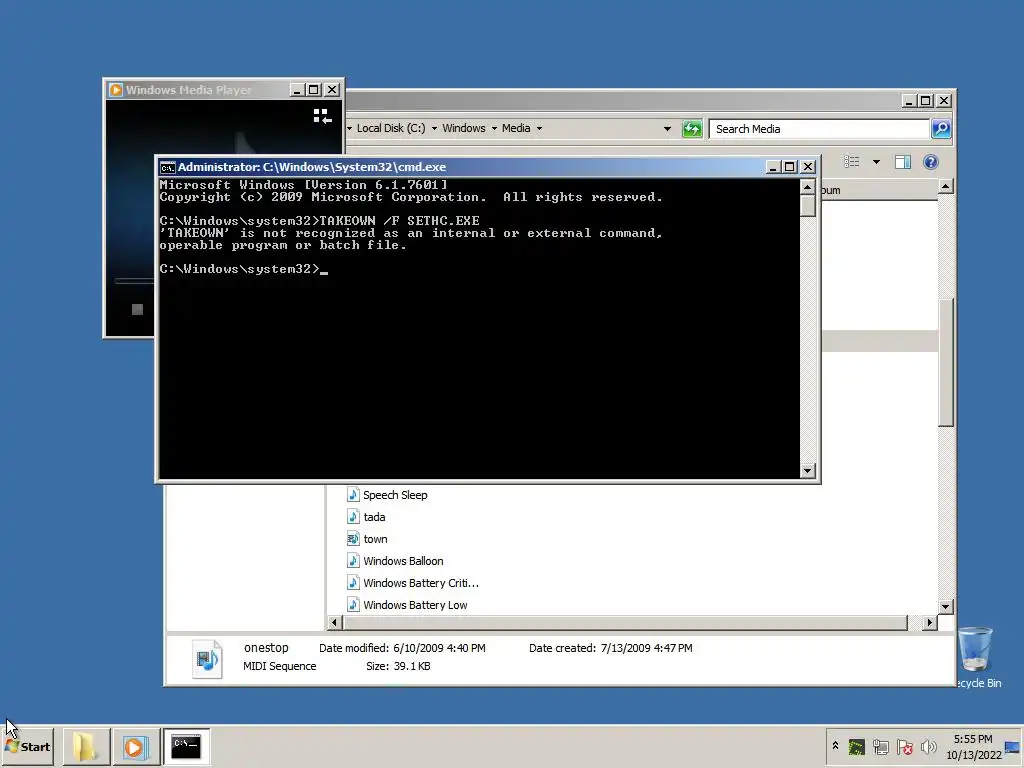Switch to Now Playing library view icon
1024x768 pixels.
coord(323,116)
